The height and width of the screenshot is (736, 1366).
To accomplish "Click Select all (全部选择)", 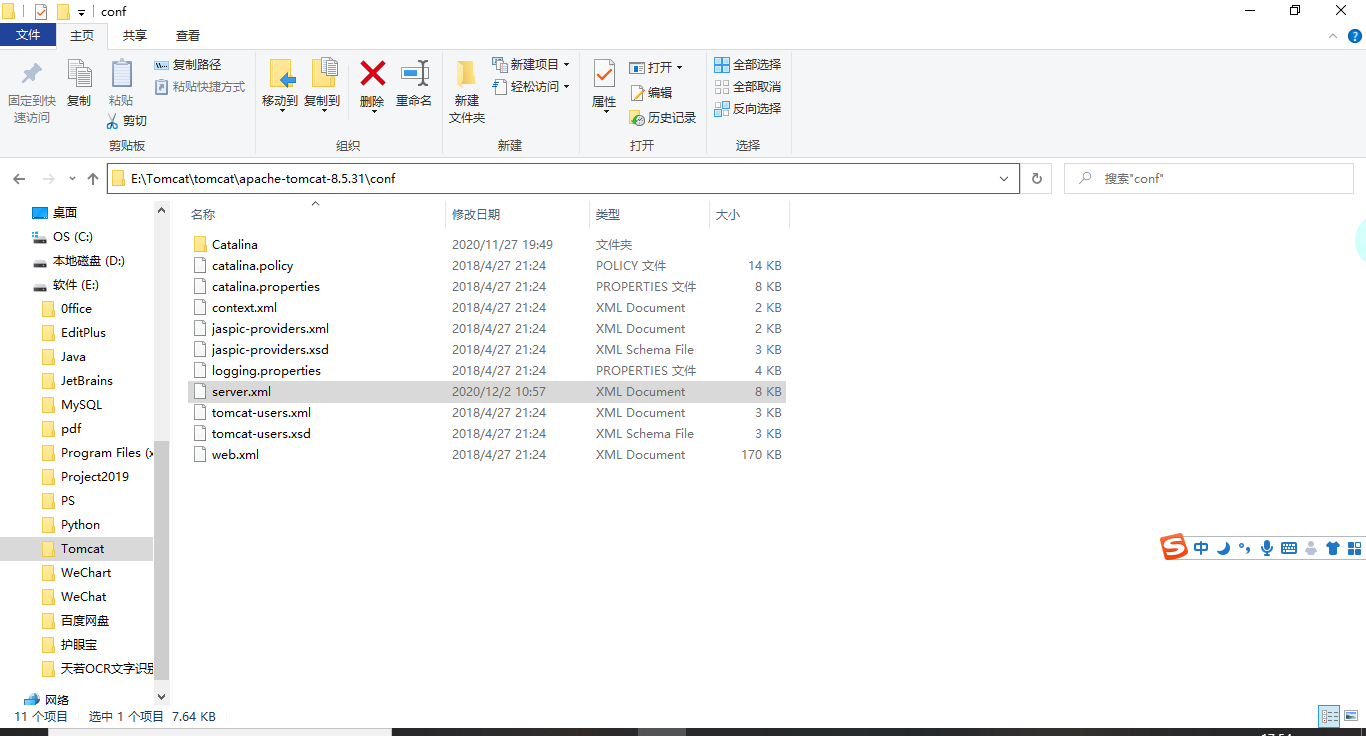I will coord(747,65).
